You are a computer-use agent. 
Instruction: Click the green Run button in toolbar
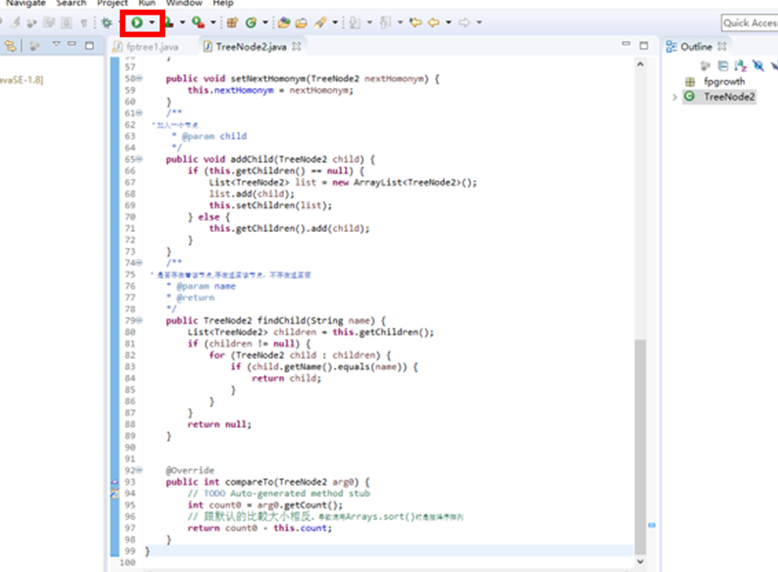coord(135,22)
